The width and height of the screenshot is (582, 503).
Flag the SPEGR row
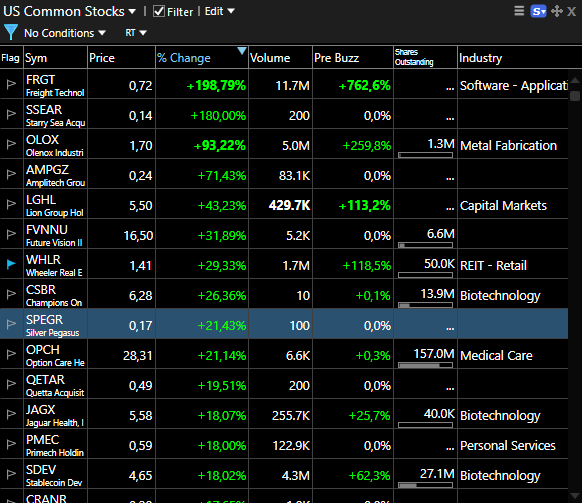click(11, 324)
